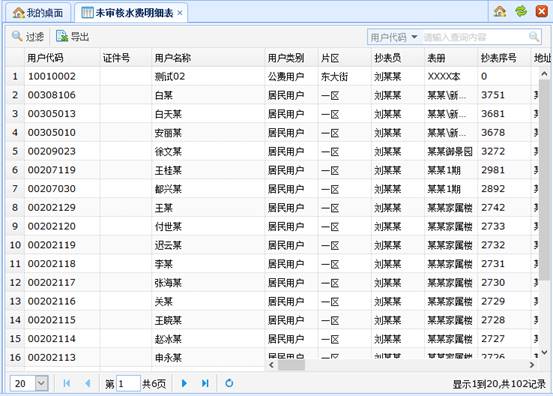The image size is (553, 396).
Task: Select user code 00202129
Action: pyautogui.click(x=51, y=207)
